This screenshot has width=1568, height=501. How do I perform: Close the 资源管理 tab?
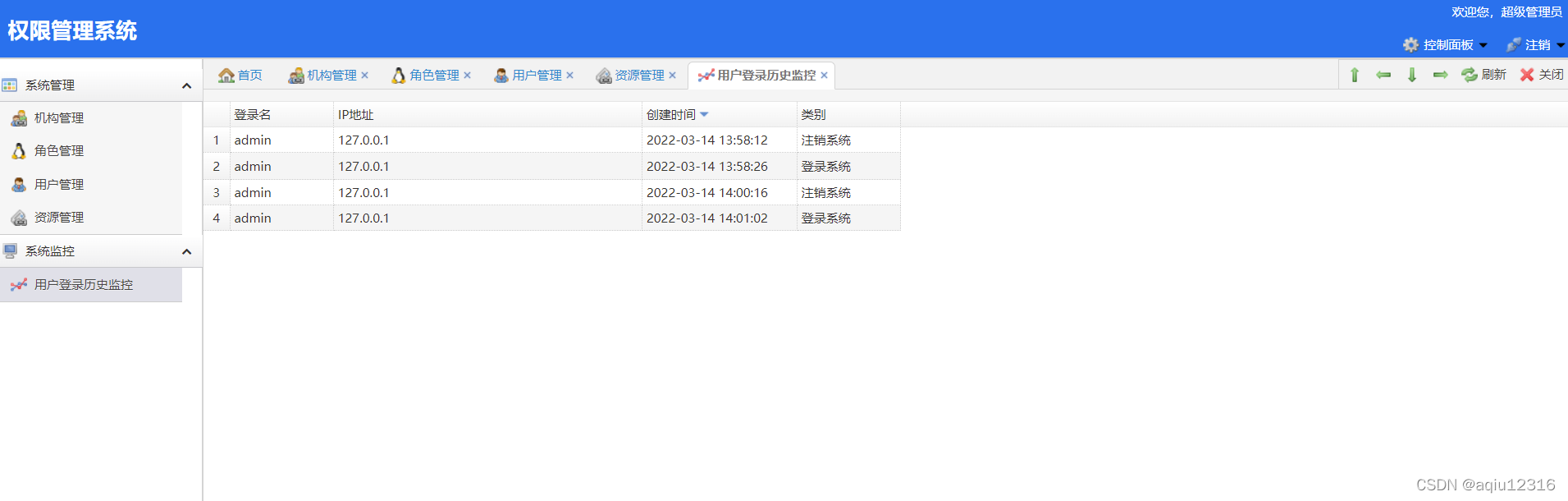pos(673,76)
